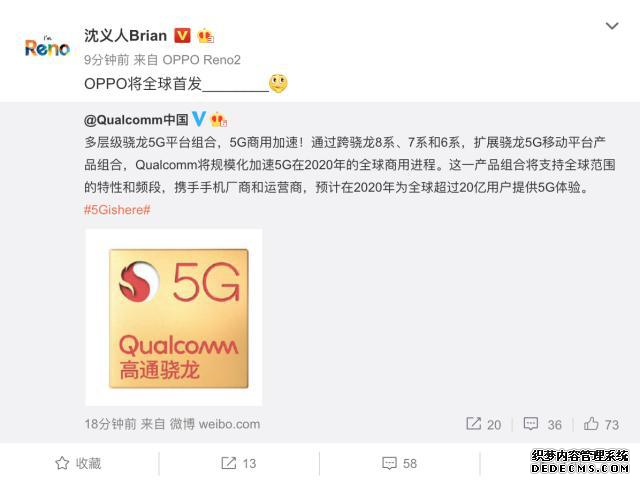This screenshot has height=483, width=640.
Task: Repost this post using the 13 button
Action: (238, 463)
